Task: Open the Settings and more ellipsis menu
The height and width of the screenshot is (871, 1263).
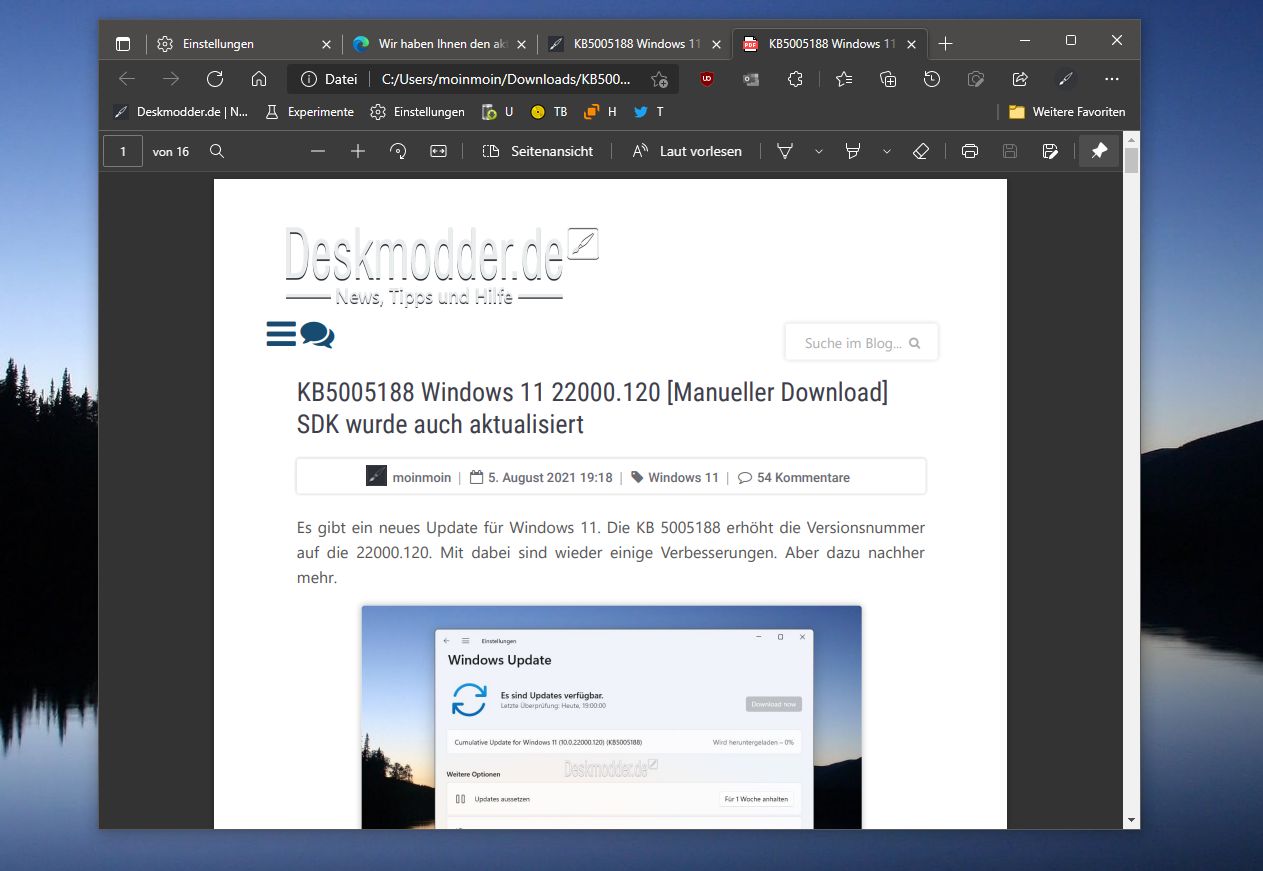Action: click(x=1112, y=79)
